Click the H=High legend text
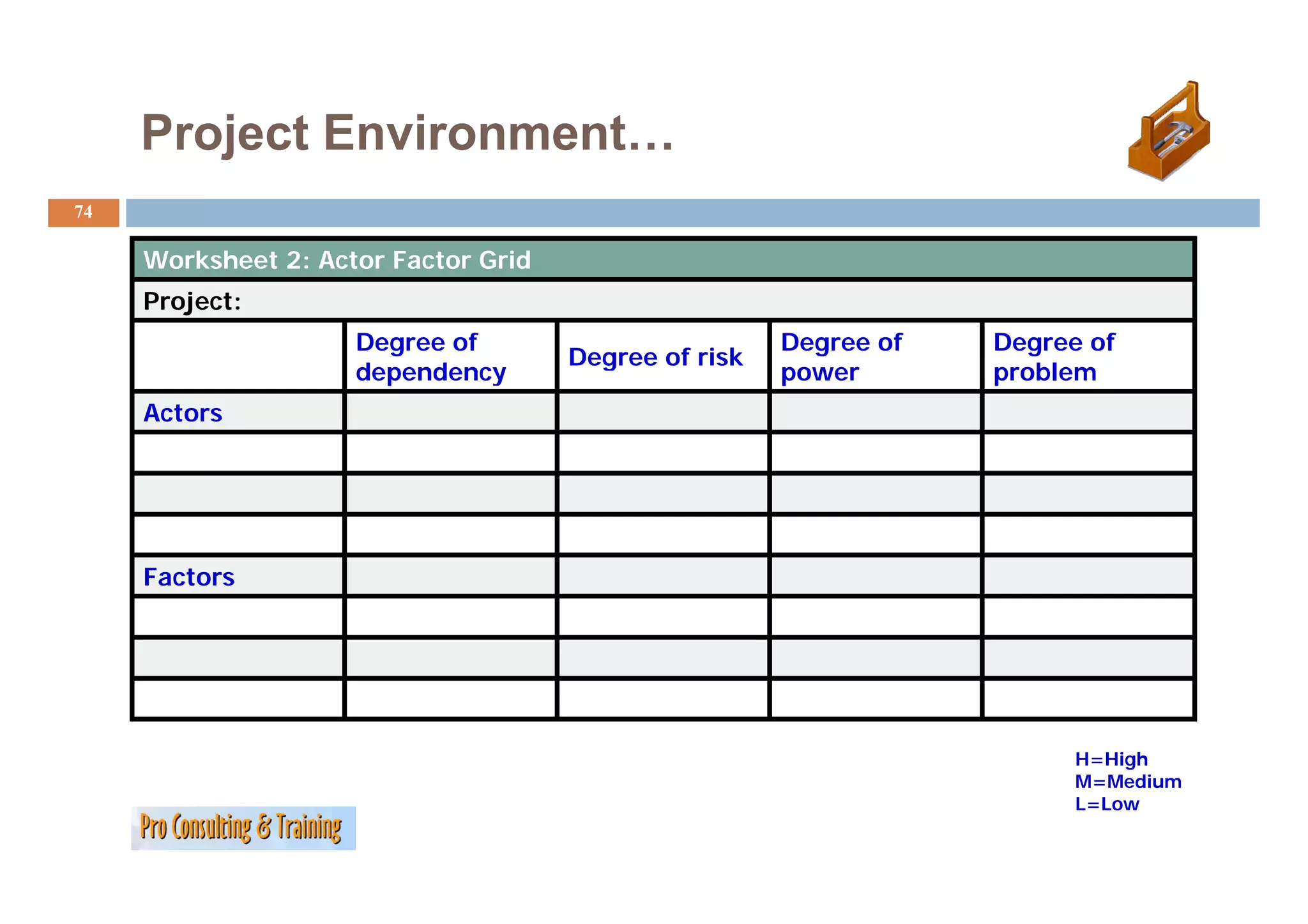1308x924 pixels. point(1111,759)
